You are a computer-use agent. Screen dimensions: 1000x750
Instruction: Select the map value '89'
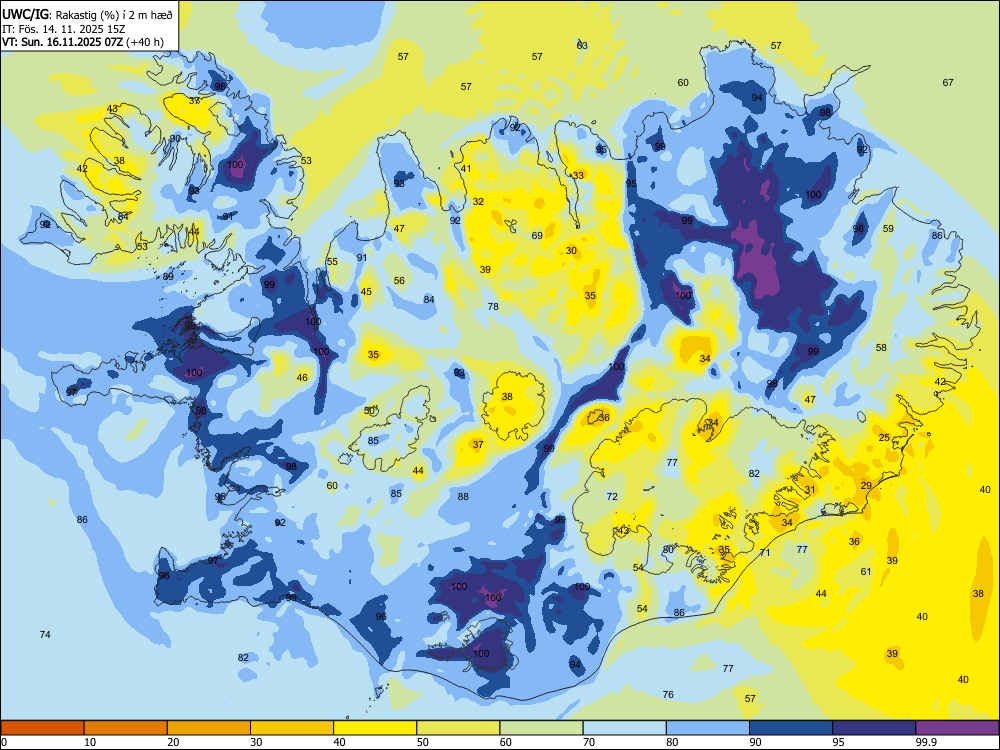tap(168, 276)
